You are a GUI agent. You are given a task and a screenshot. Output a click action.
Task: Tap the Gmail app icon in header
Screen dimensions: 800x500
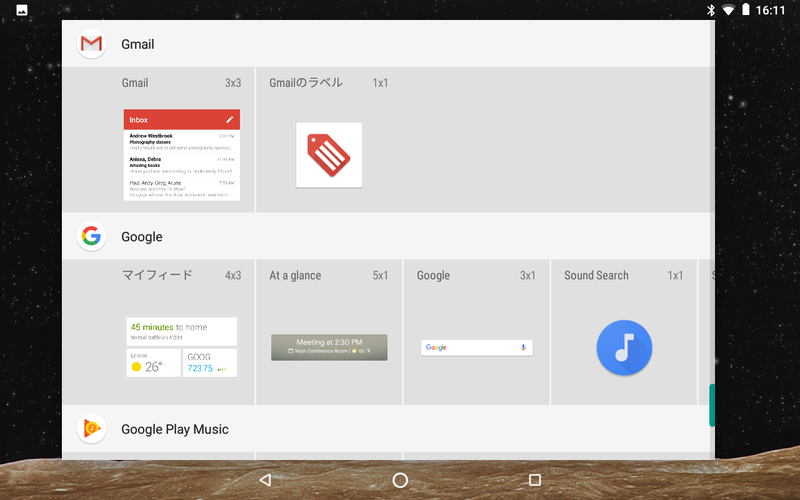click(x=91, y=44)
